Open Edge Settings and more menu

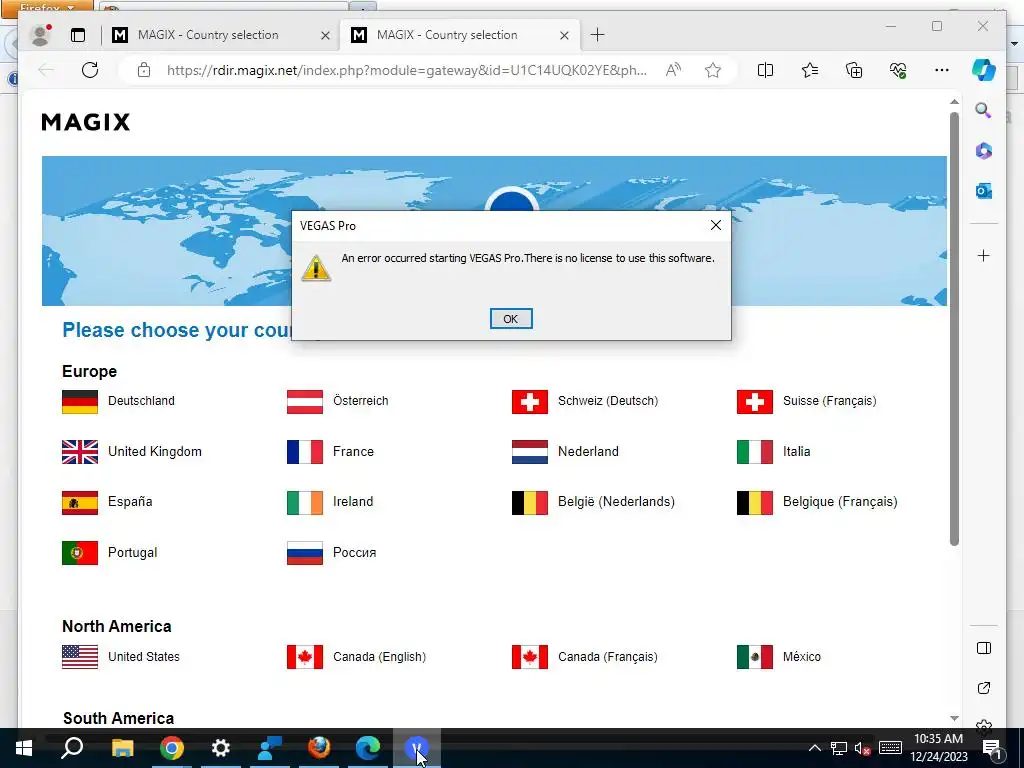pyautogui.click(x=942, y=70)
